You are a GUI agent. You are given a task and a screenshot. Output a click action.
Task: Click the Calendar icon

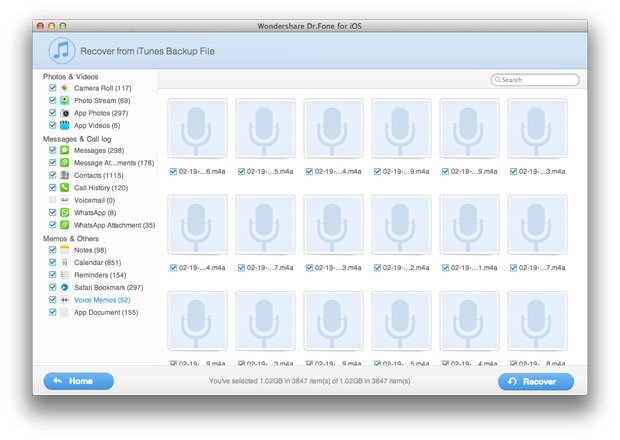coord(64,262)
